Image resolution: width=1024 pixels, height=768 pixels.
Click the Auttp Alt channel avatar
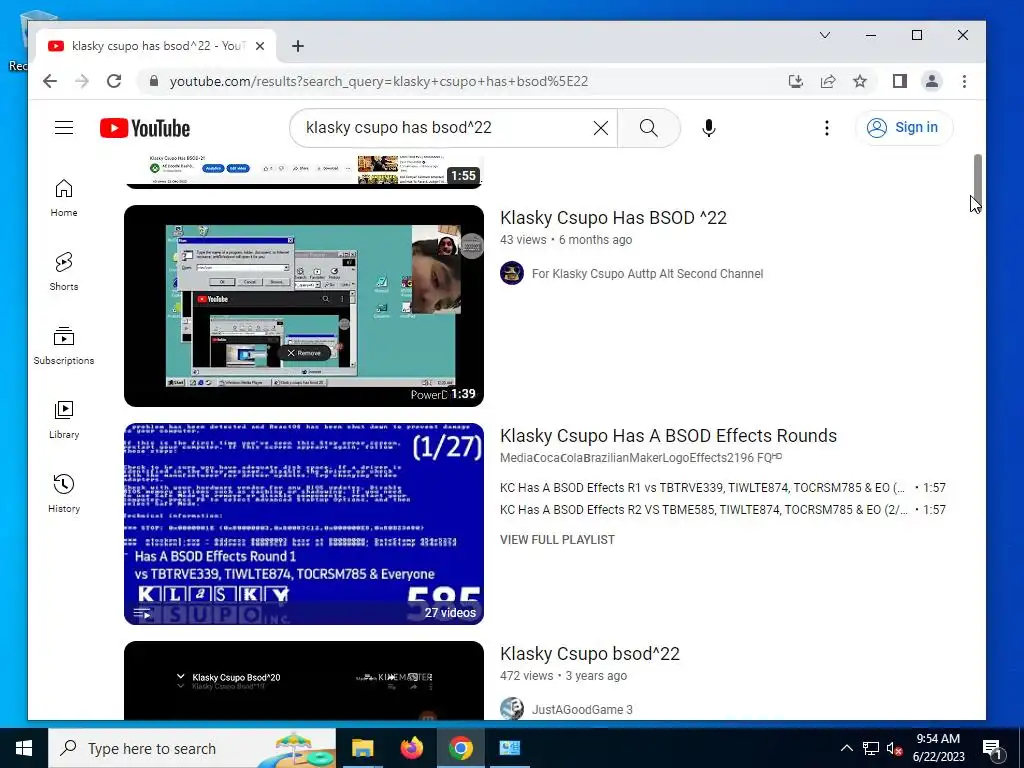pyautogui.click(x=512, y=273)
